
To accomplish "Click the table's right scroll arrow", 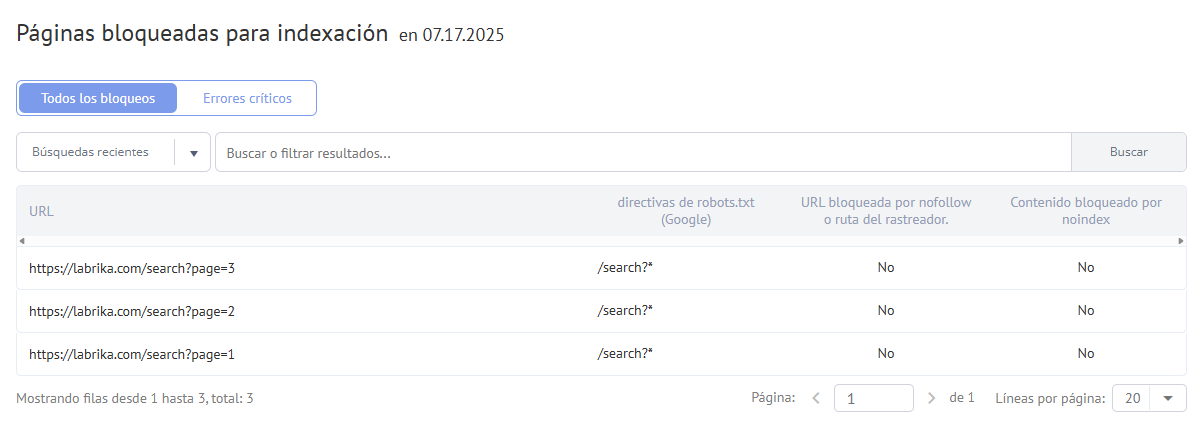I will pos(1181,241).
